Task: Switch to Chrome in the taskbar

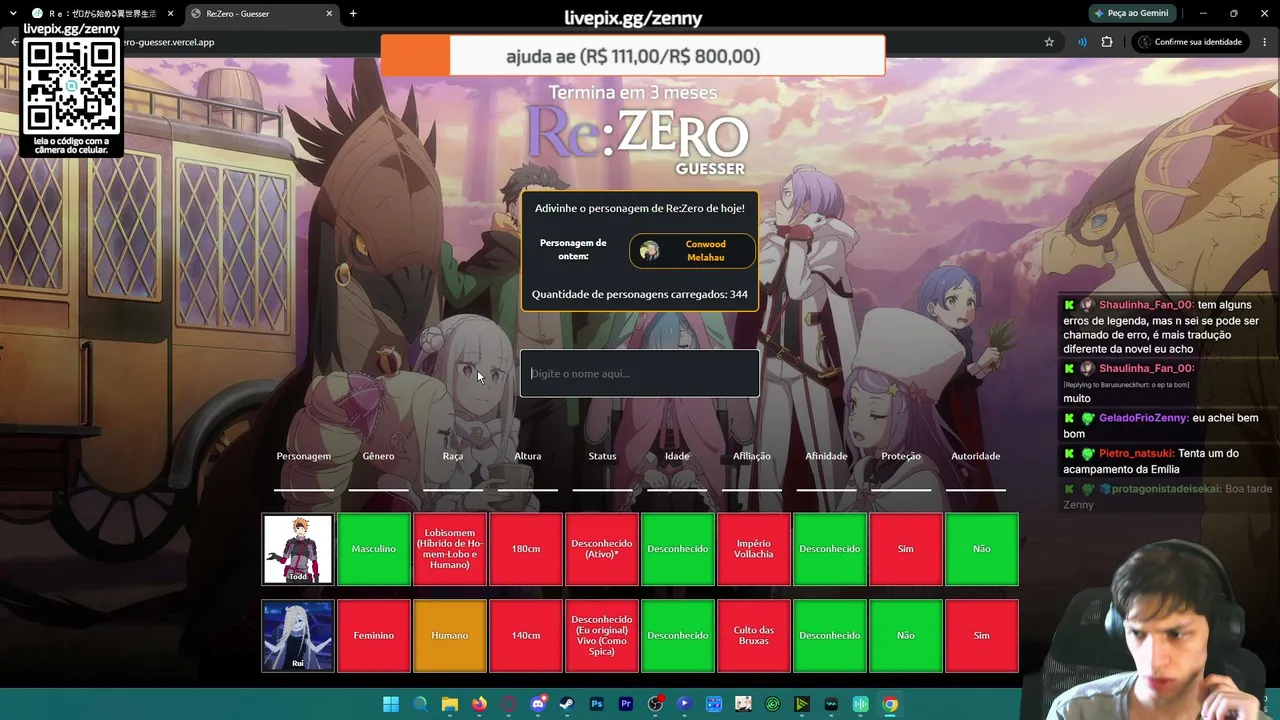Action: click(890, 704)
